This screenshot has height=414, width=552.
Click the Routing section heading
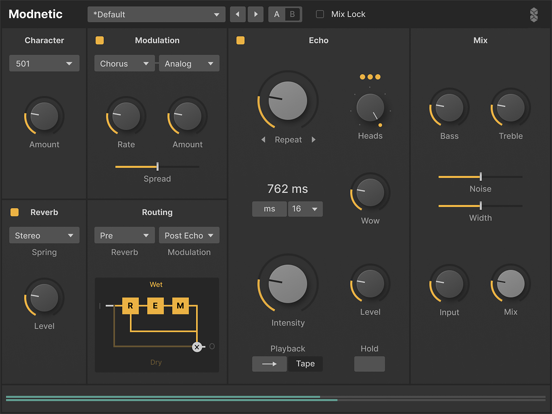157,212
